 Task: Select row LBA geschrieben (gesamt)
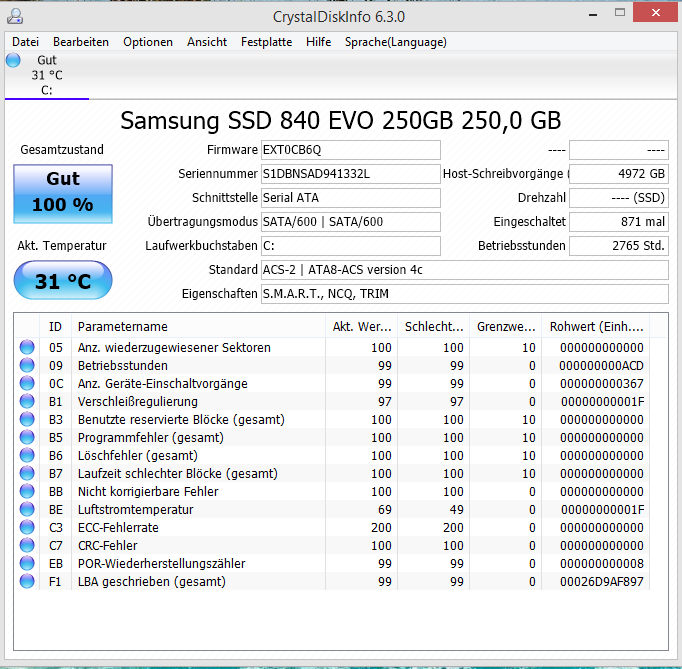(332, 581)
